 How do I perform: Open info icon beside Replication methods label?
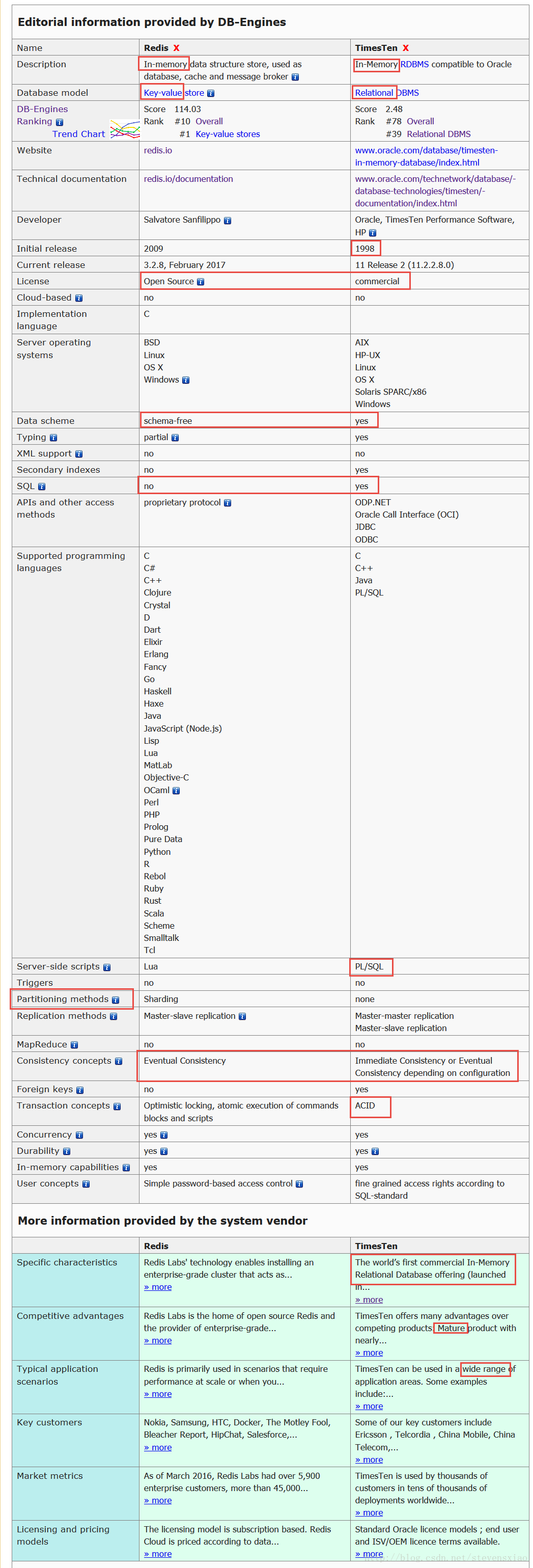click(113, 1016)
